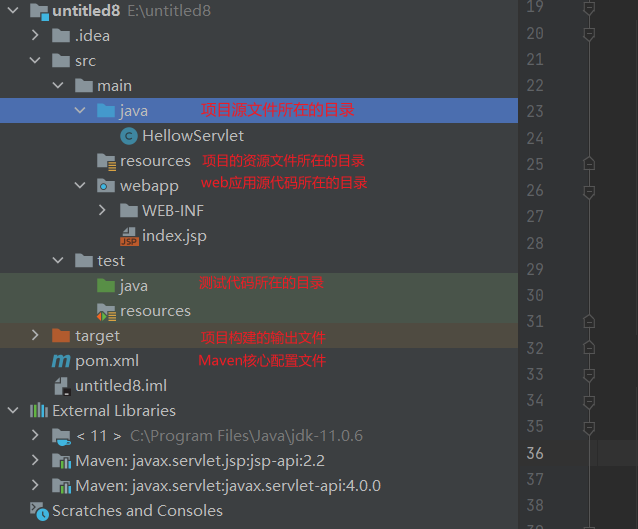Screen dimensions: 638x529
Task: Click the main folder icon
Action: click(x=84, y=86)
